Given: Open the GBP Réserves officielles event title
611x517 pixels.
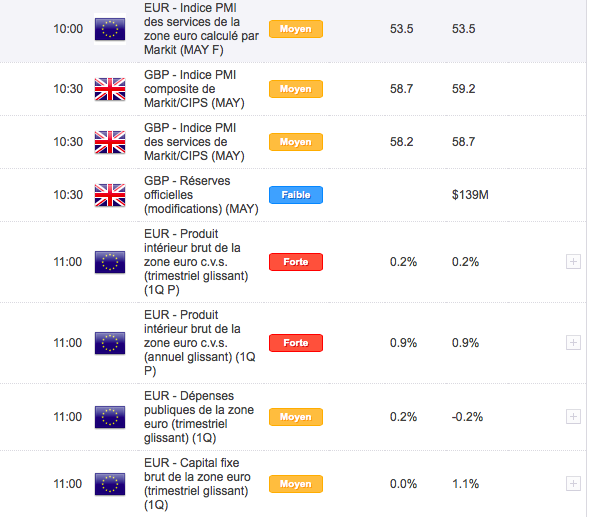Looking at the screenshot, I should pyautogui.click(x=201, y=194).
